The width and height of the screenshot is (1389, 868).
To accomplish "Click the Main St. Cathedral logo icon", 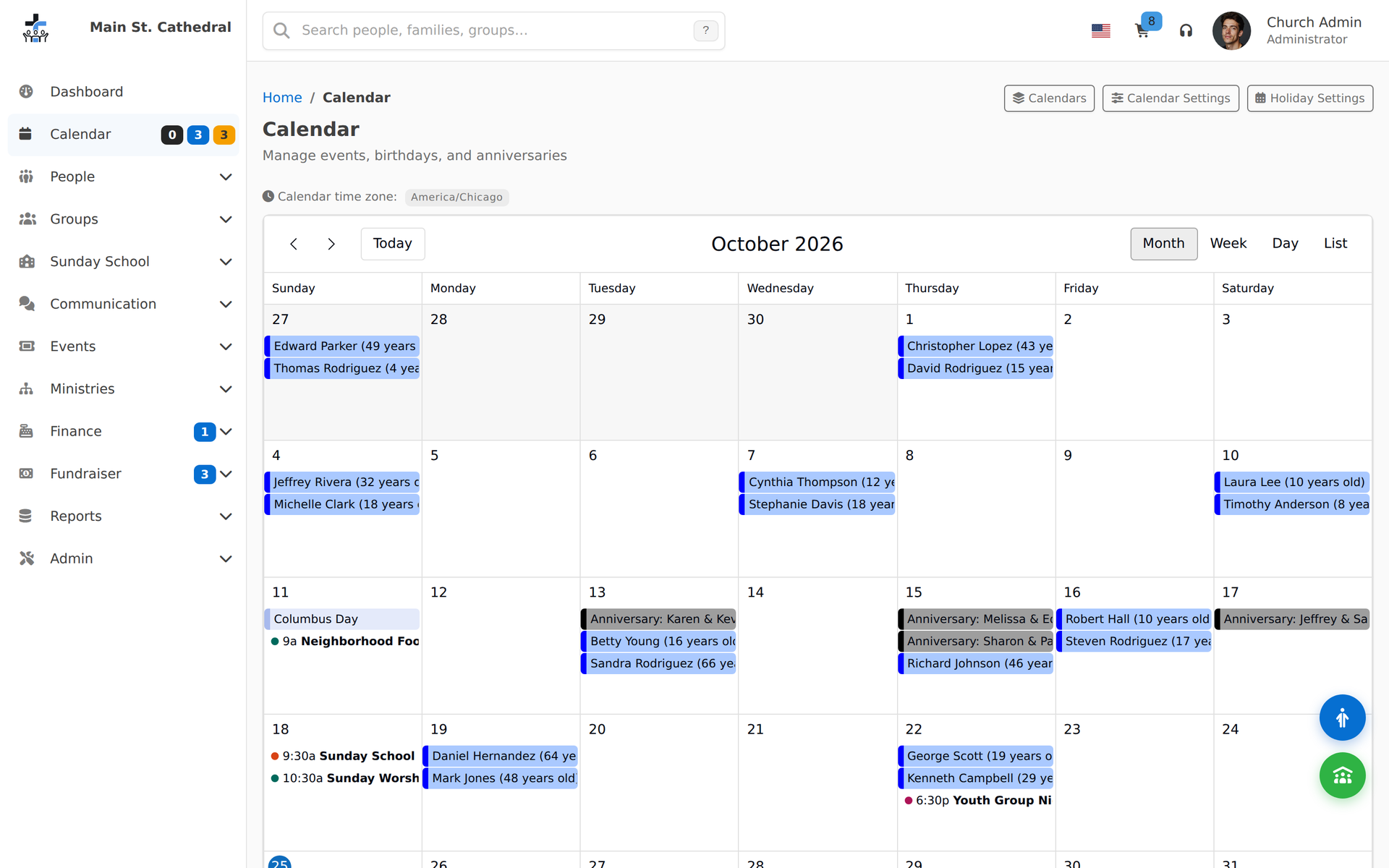I will point(35,28).
